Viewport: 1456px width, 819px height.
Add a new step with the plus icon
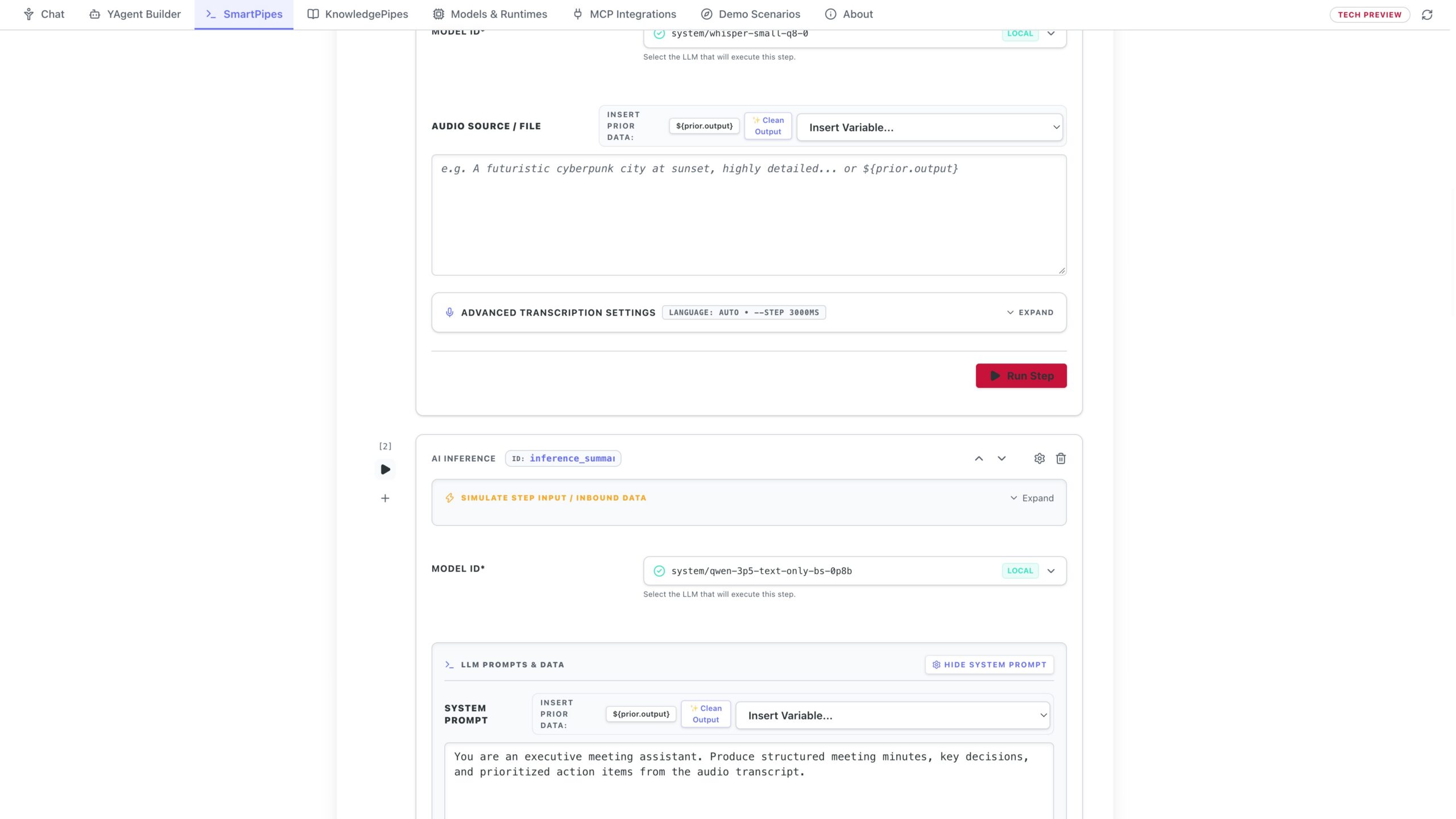click(x=385, y=498)
